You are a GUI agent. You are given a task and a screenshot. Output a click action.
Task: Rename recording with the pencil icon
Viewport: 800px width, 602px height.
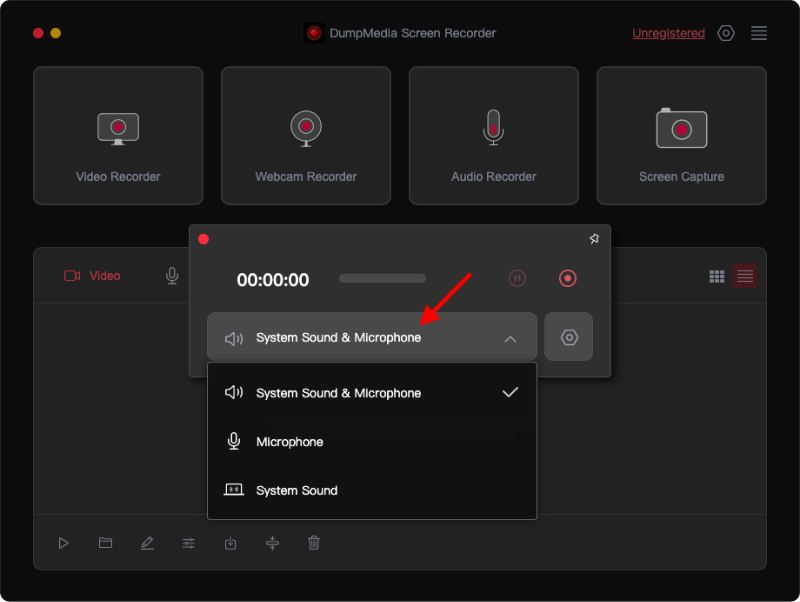click(147, 543)
